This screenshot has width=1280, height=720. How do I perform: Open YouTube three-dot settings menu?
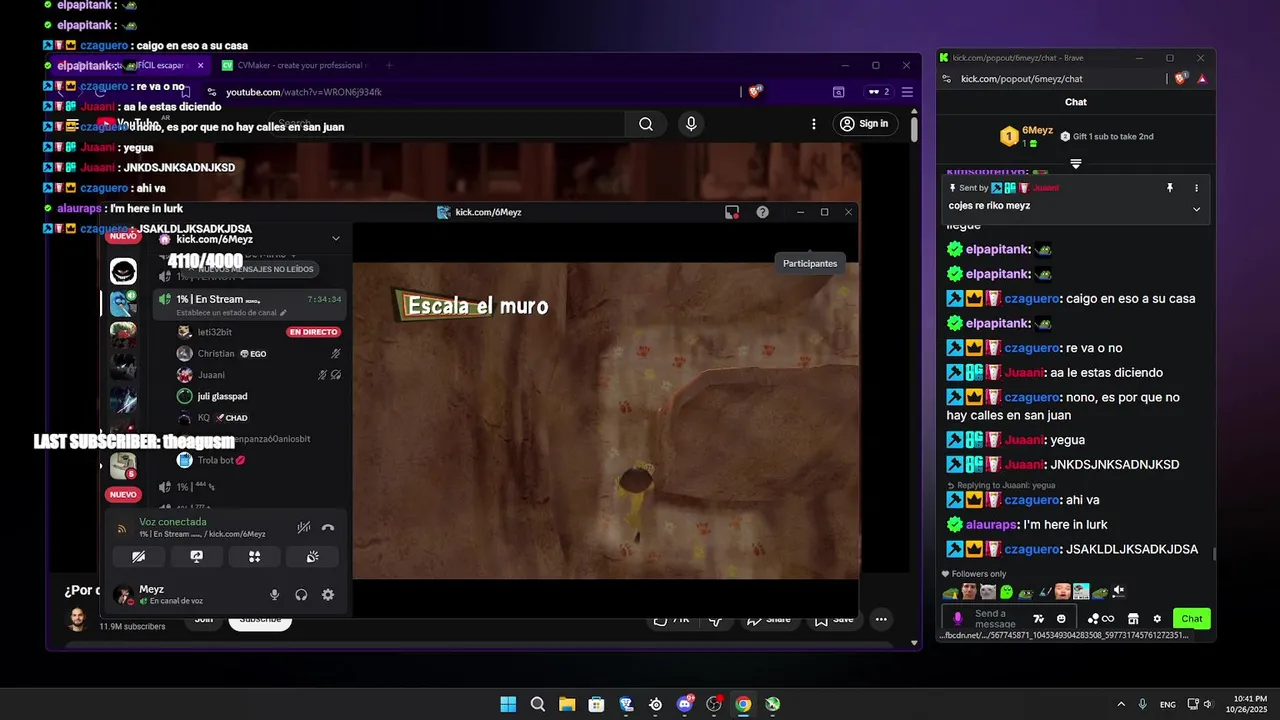tap(814, 124)
